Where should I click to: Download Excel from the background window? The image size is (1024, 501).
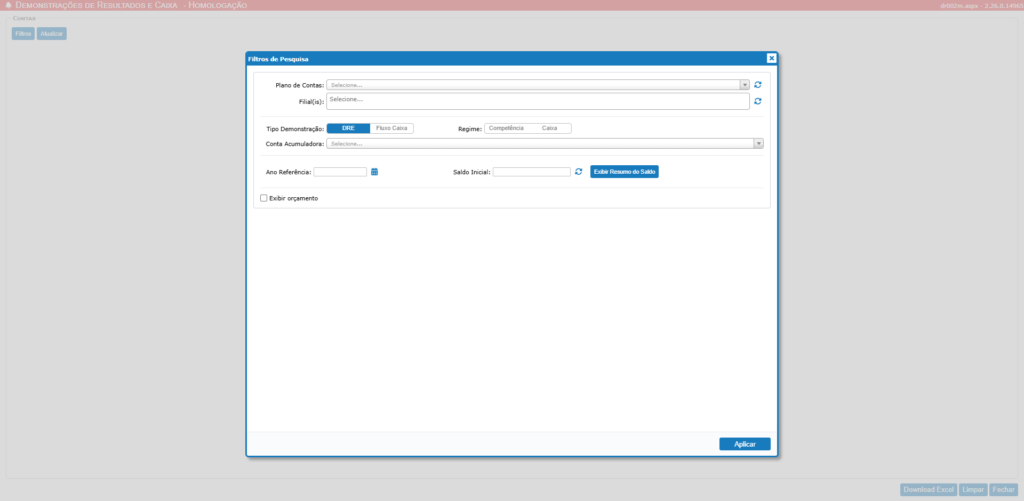pos(928,489)
